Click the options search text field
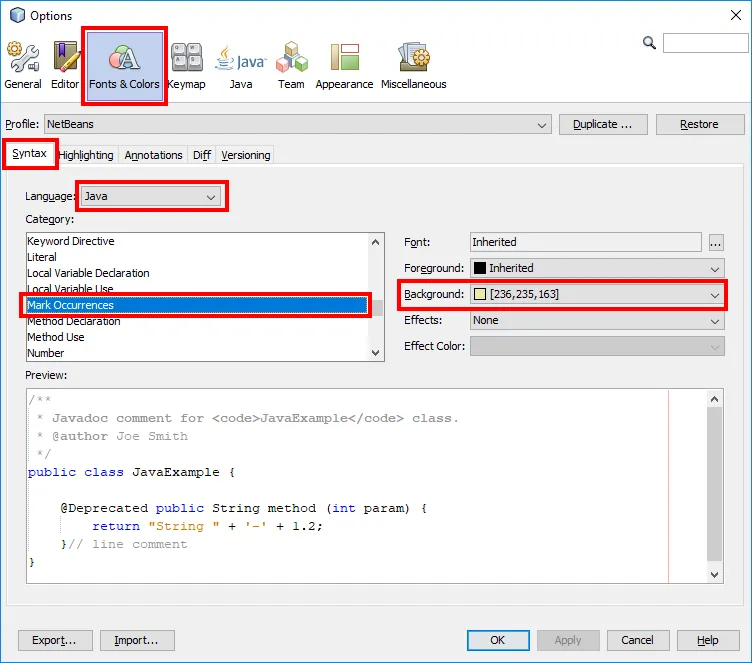752x663 pixels. coord(705,43)
